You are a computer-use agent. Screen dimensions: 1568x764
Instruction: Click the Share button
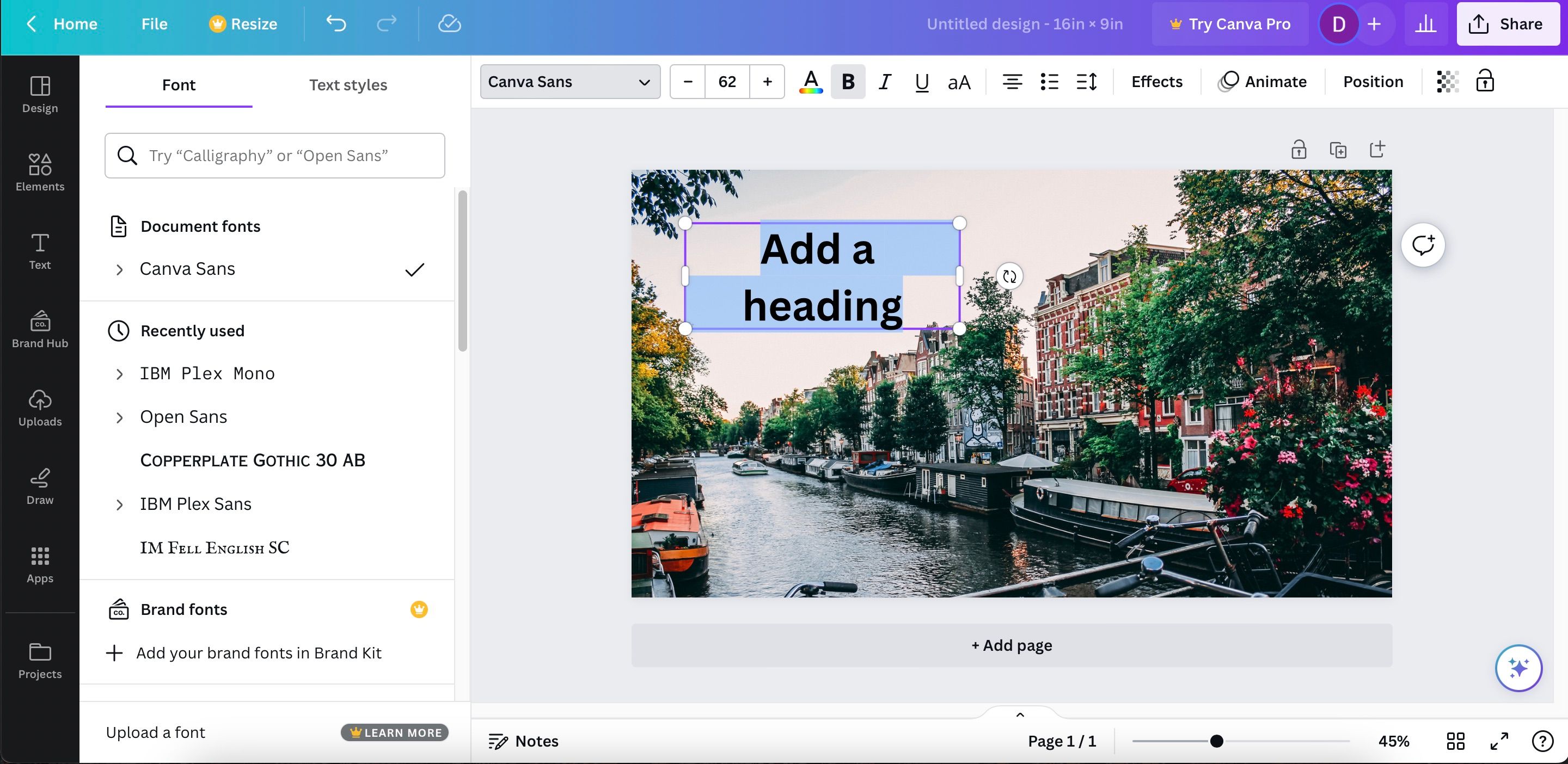[x=1507, y=24]
